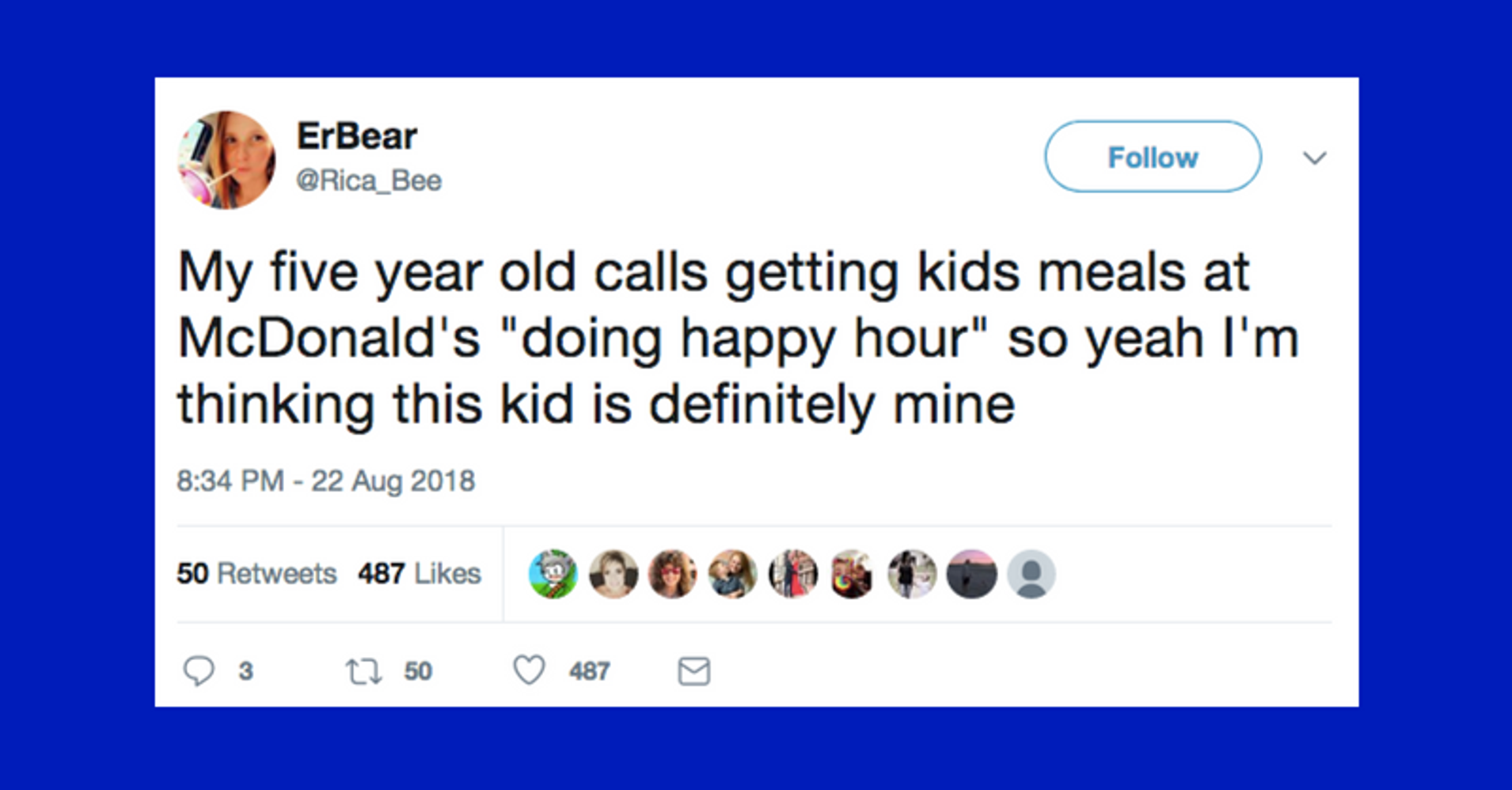Click the cartoon character liker avatar
Image resolution: width=1512 pixels, height=790 pixels.
[553, 574]
